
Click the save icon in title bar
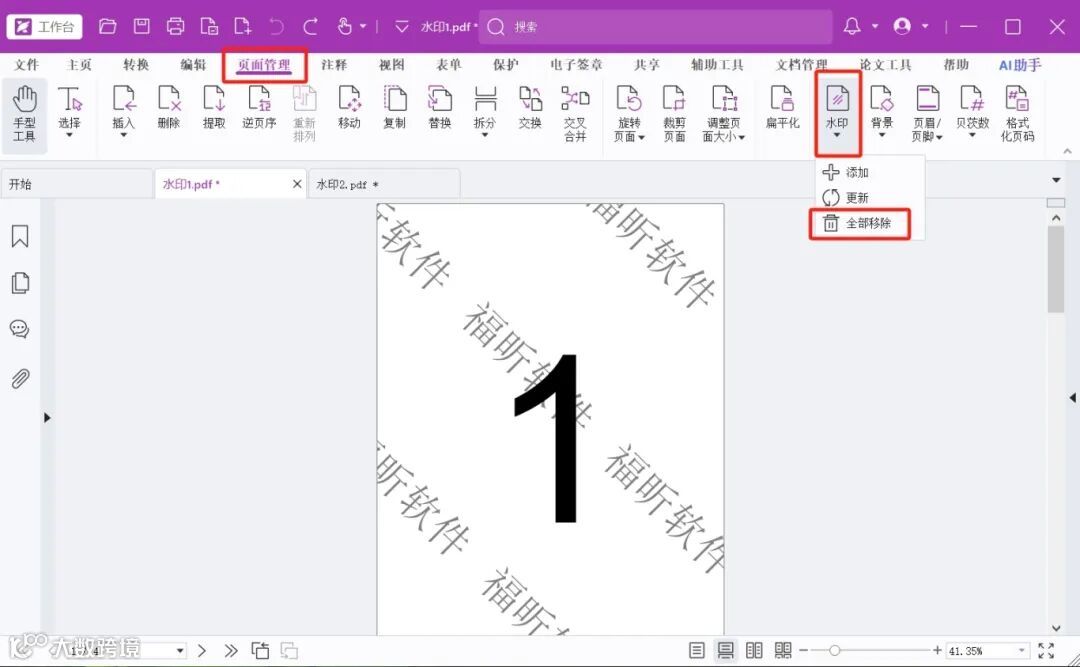coord(142,27)
